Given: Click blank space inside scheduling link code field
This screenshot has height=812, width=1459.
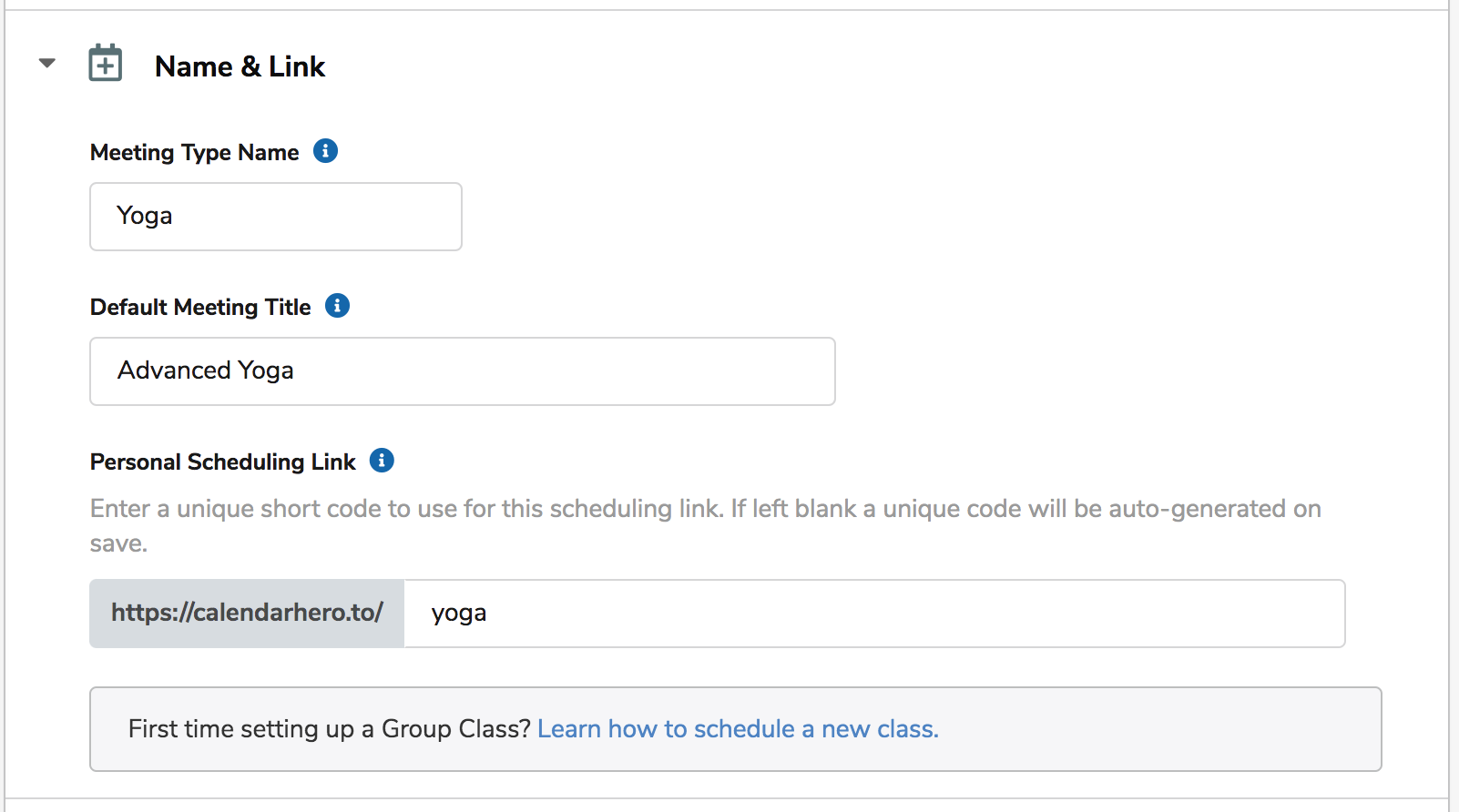Looking at the screenshot, I should (911, 614).
